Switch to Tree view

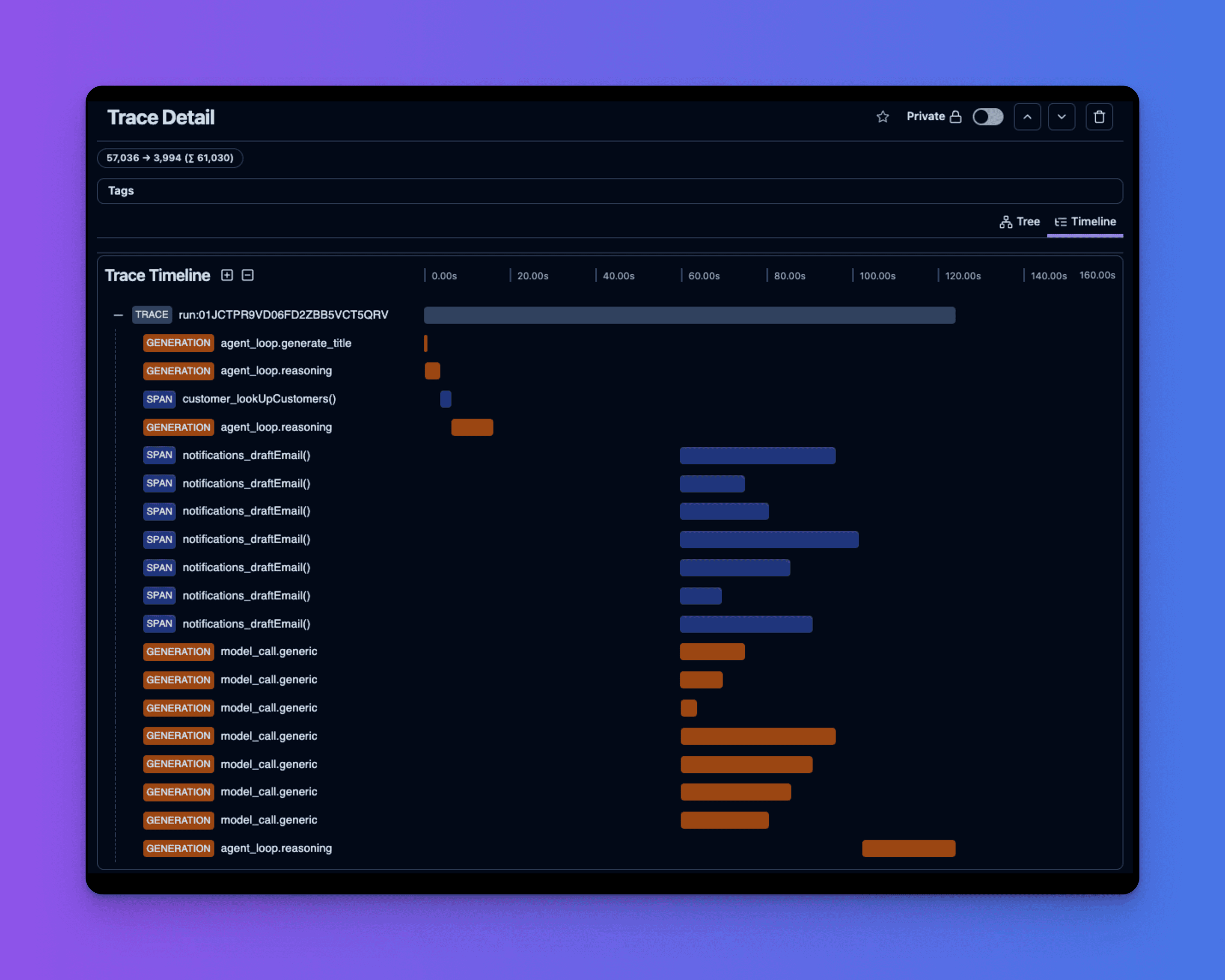tap(1019, 221)
